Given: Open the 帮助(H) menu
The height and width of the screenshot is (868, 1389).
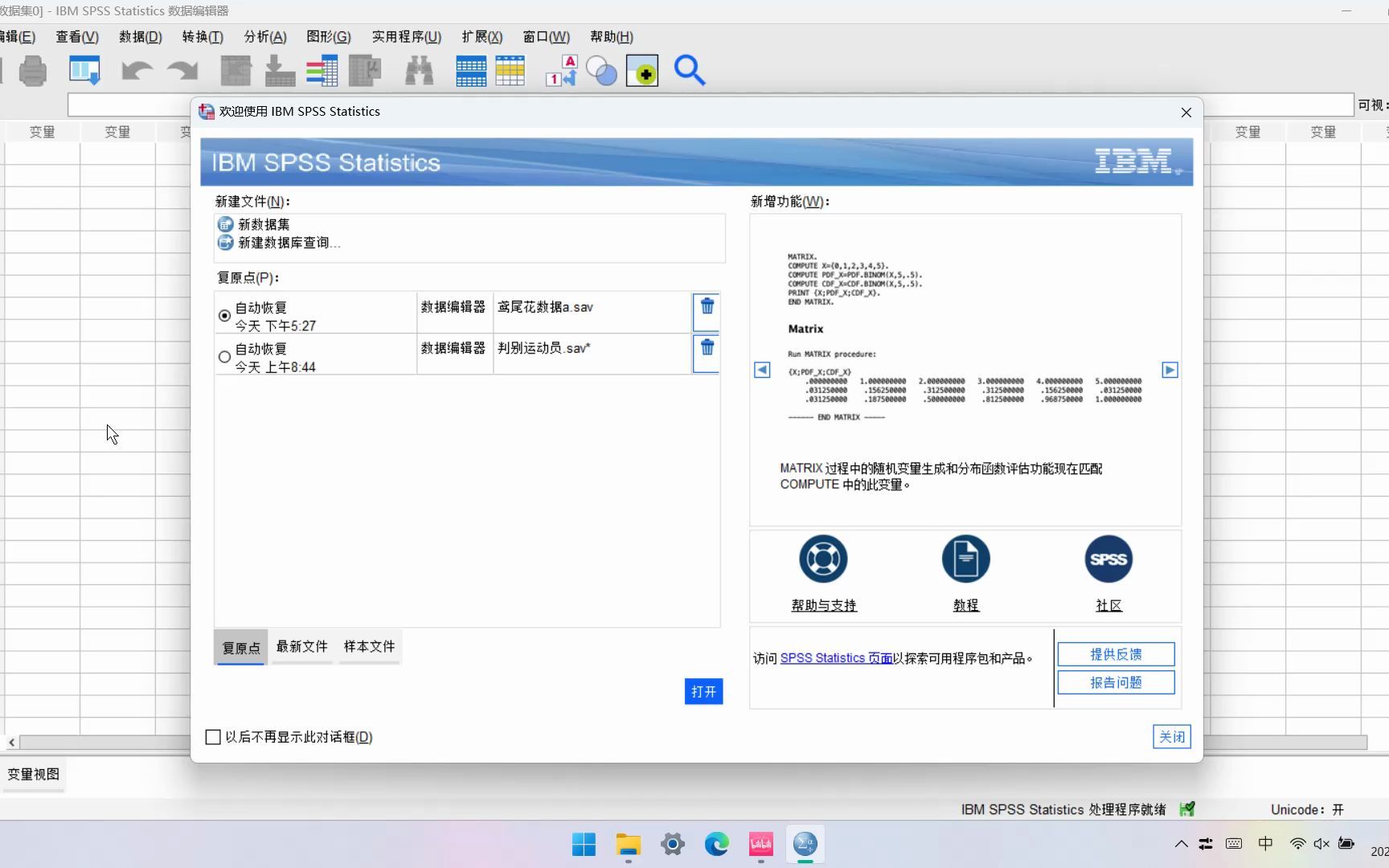Looking at the screenshot, I should pyautogui.click(x=612, y=37).
